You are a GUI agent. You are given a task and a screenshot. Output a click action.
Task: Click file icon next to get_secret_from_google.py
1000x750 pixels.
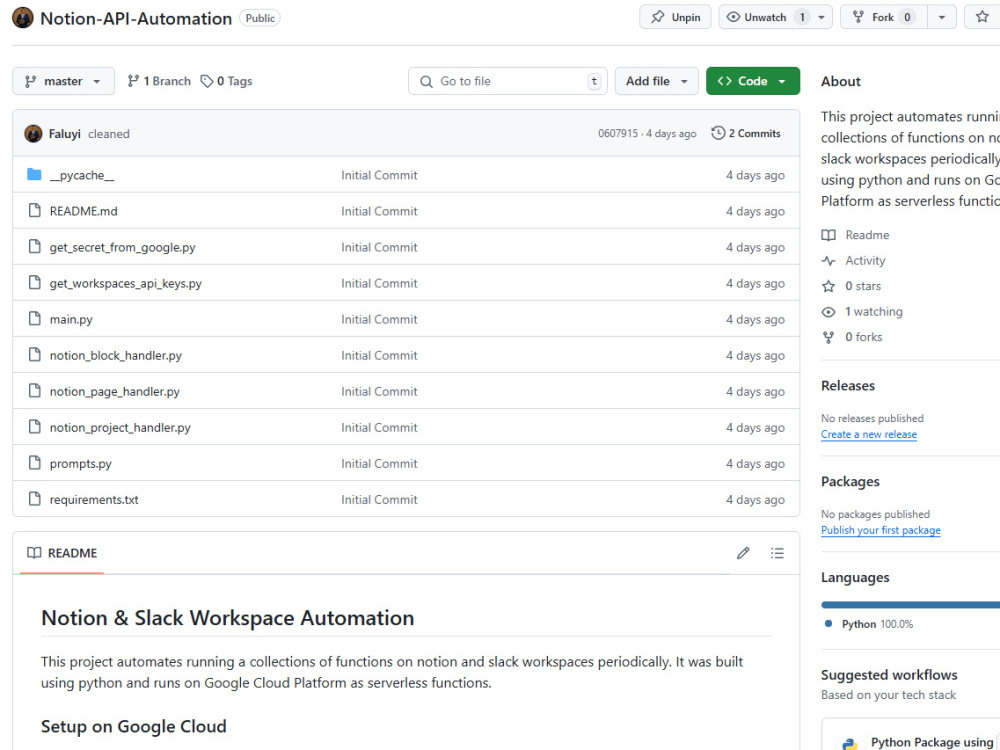click(x=34, y=246)
